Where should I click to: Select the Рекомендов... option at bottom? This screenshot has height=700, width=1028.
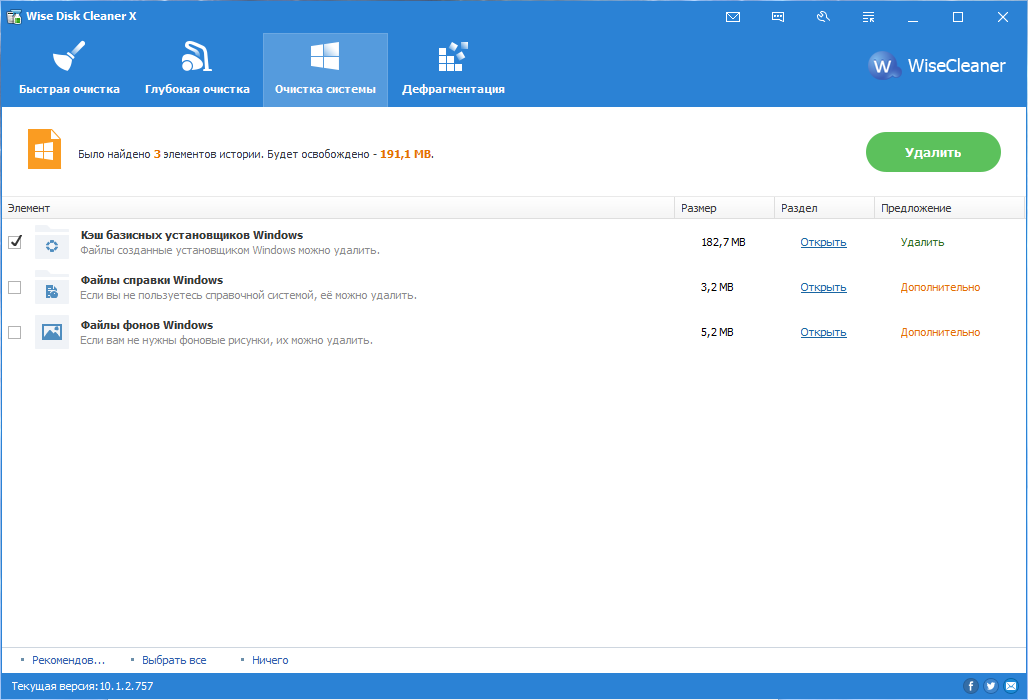[x=68, y=660]
